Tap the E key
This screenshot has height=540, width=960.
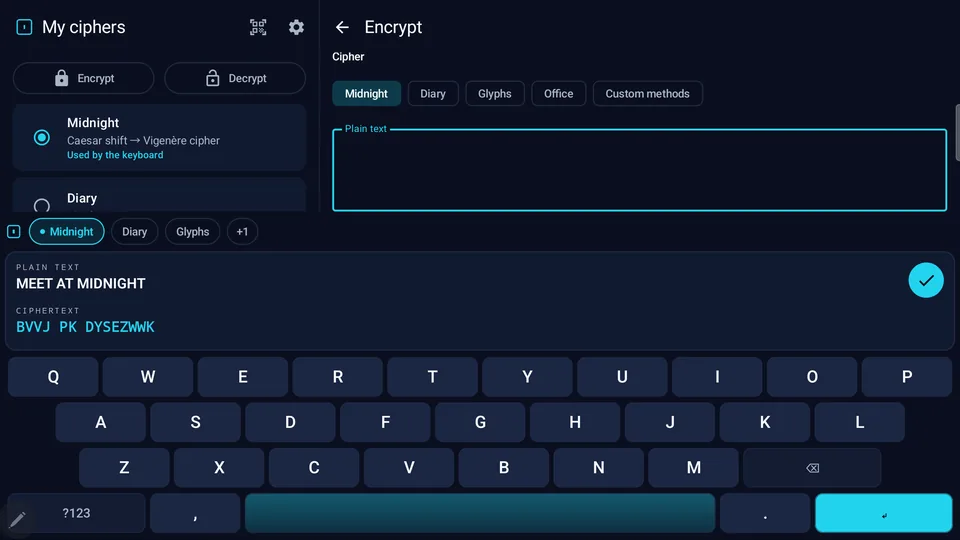point(242,377)
